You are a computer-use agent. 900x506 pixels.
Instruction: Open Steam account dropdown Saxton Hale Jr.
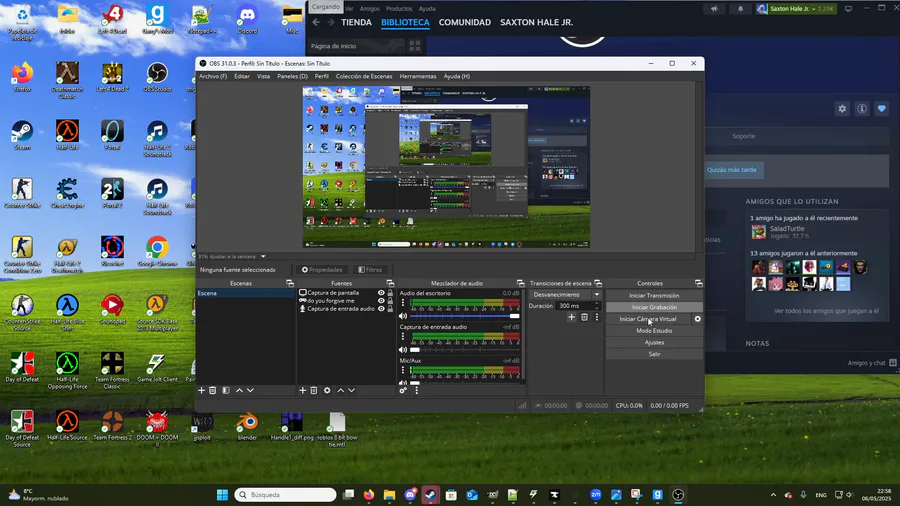point(796,9)
